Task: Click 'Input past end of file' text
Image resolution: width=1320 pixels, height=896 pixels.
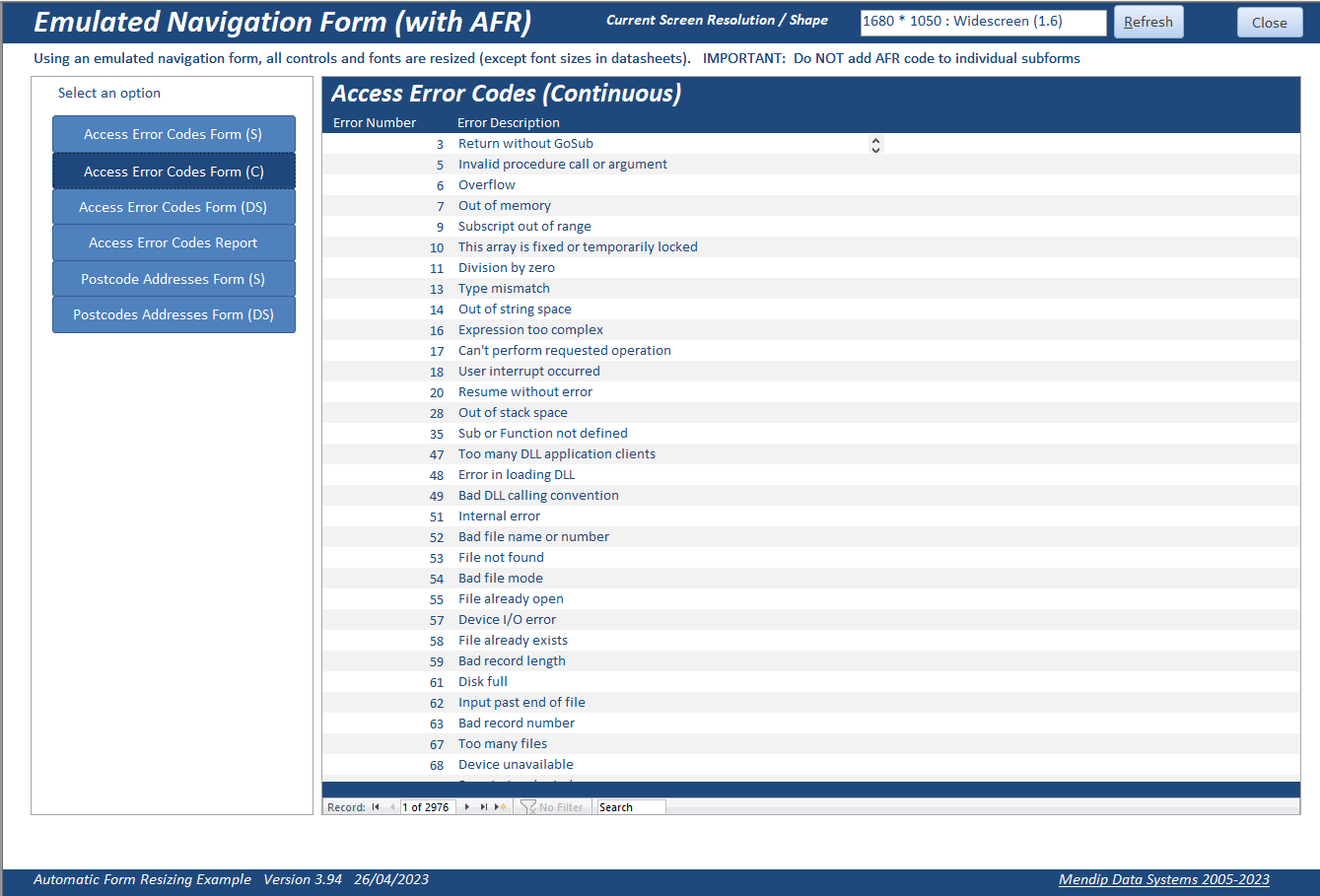Action: pyautogui.click(x=521, y=703)
